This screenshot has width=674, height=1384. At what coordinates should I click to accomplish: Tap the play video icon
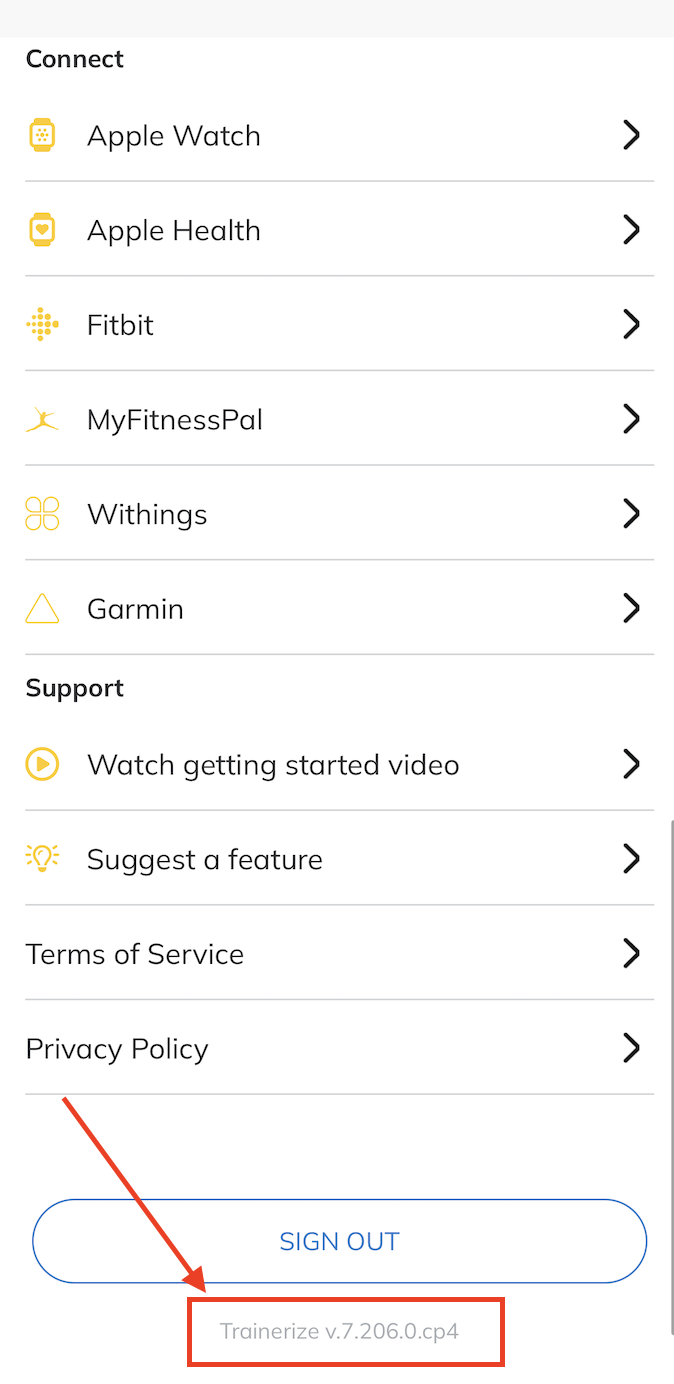click(x=42, y=765)
